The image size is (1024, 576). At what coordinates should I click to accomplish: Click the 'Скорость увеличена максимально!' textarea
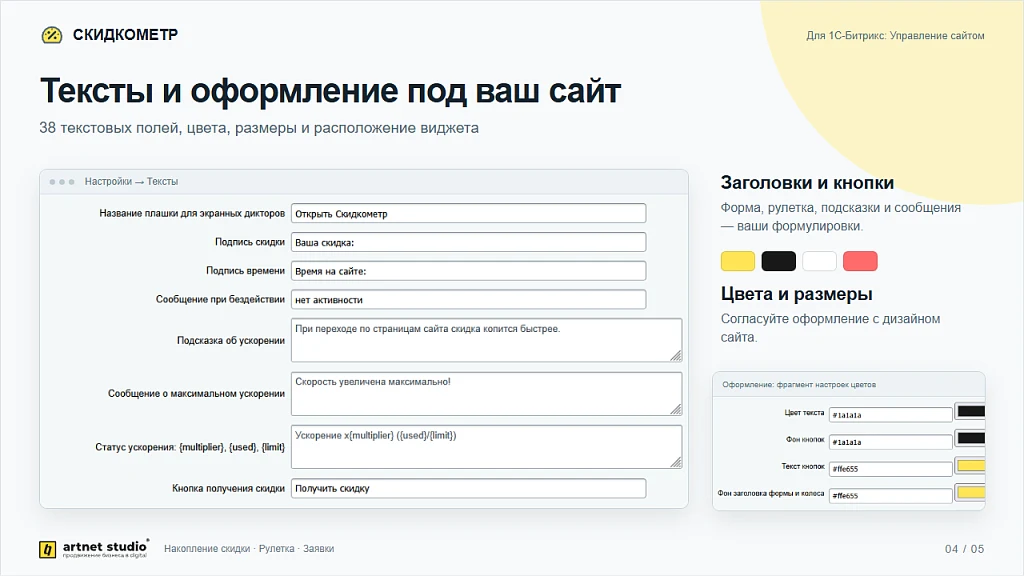[x=487, y=394]
